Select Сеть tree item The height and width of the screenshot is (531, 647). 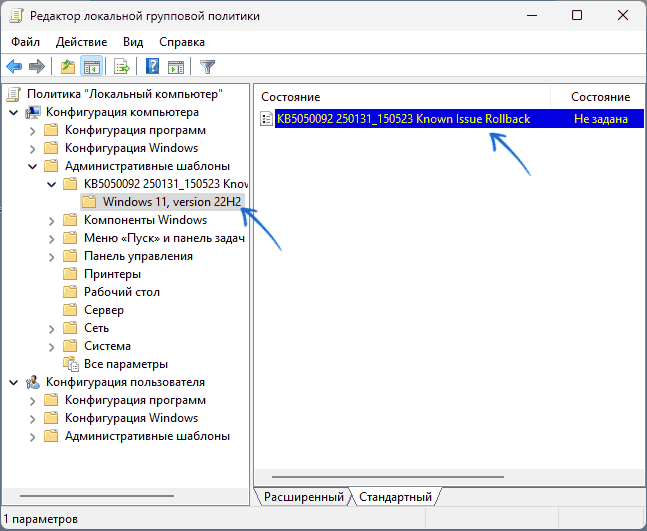coord(96,328)
